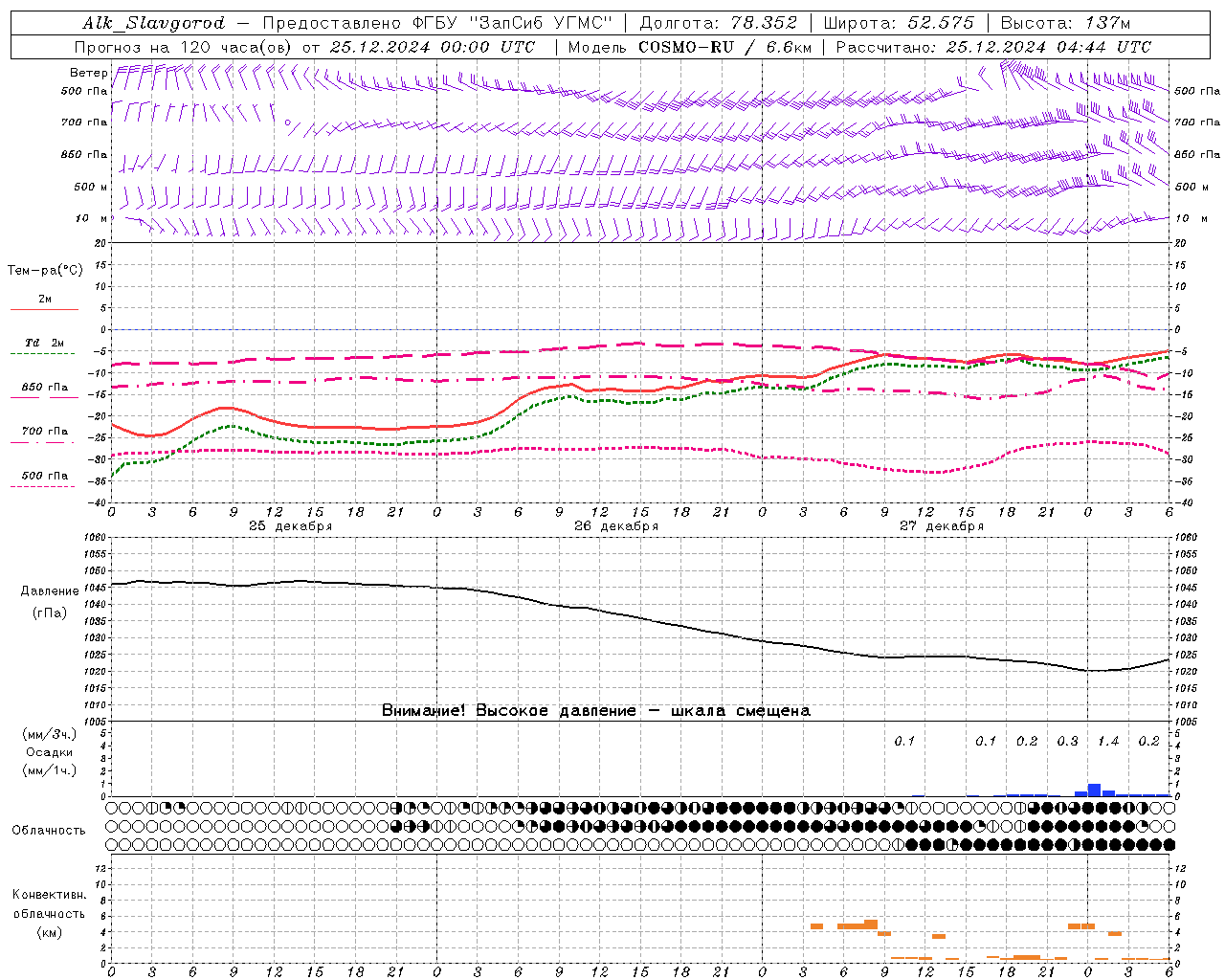The image size is (1225, 980).
Task: Click the 'Конвективн.' convective cloud label
Action: click(50, 895)
